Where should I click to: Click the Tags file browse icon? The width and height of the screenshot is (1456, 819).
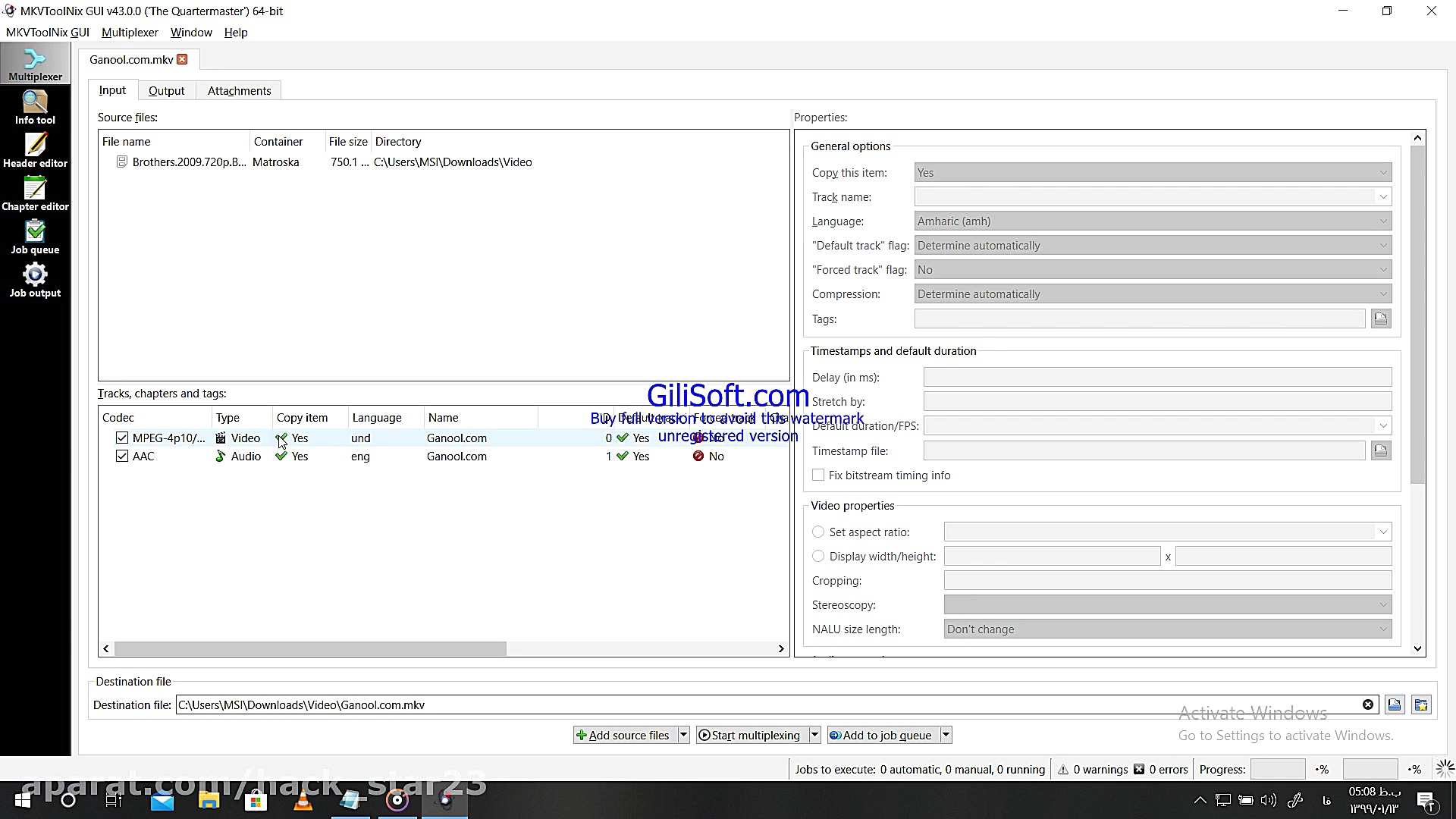point(1380,319)
